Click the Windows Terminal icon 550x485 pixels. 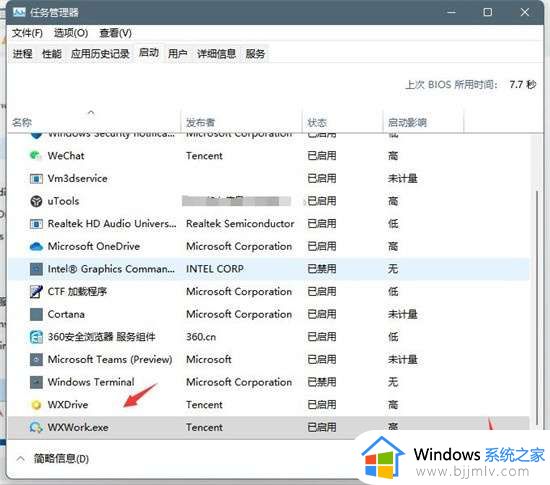[x=36, y=382]
